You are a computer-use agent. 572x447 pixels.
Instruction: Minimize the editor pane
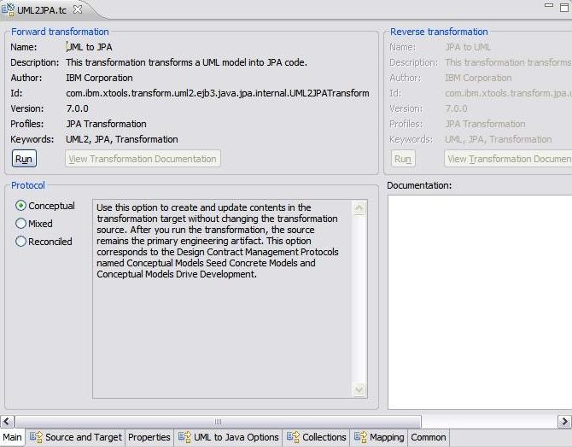549,5
